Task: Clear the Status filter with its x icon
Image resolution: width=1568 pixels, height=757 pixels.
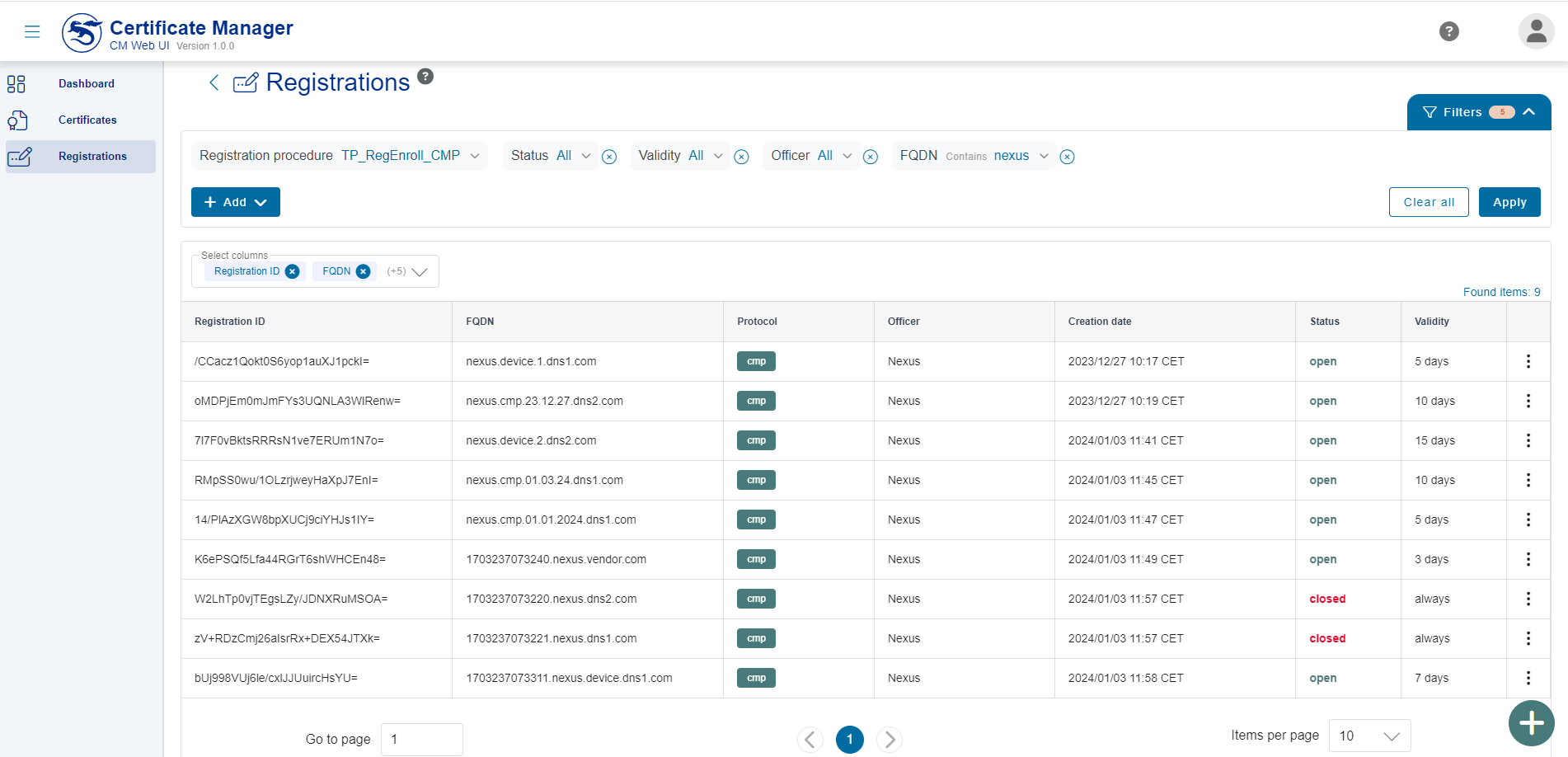Action: click(x=609, y=157)
